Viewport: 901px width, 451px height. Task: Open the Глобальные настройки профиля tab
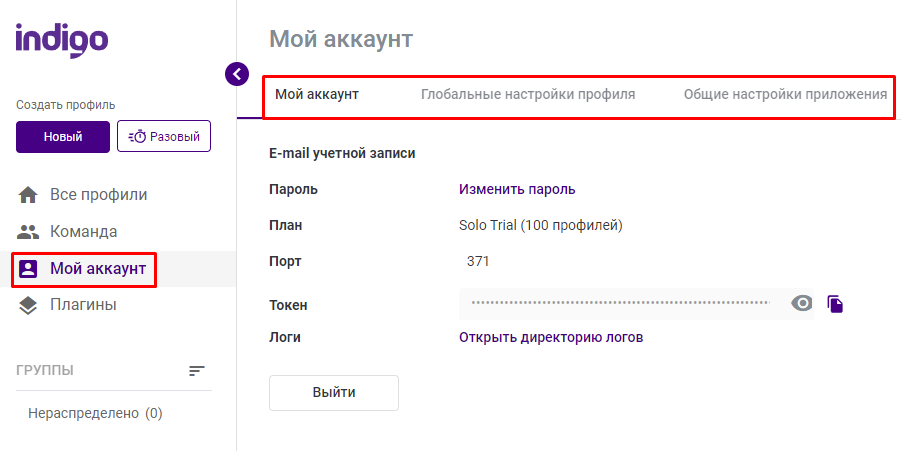tap(528, 94)
